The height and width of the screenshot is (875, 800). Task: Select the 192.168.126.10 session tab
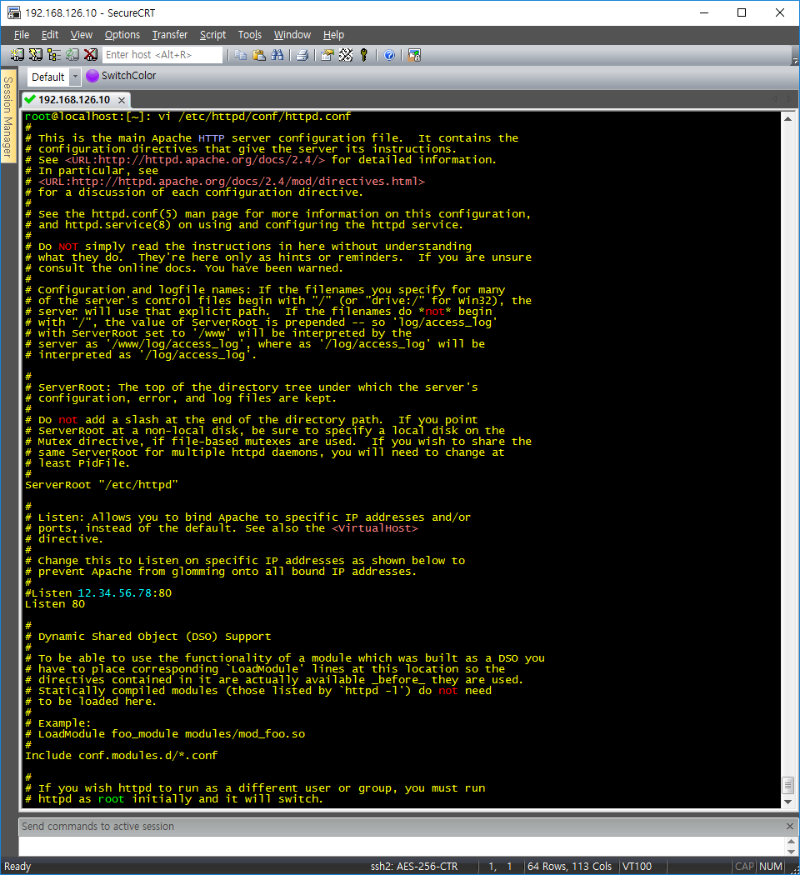click(x=72, y=100)
